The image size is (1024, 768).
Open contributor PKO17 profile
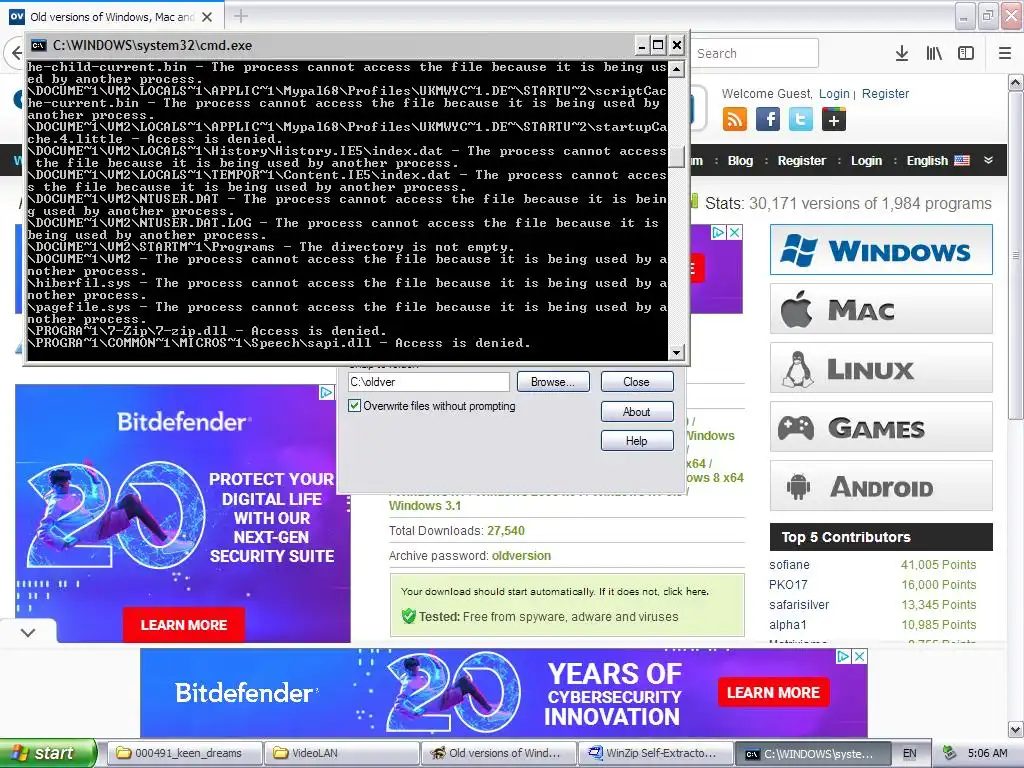(x=788, y=585)
